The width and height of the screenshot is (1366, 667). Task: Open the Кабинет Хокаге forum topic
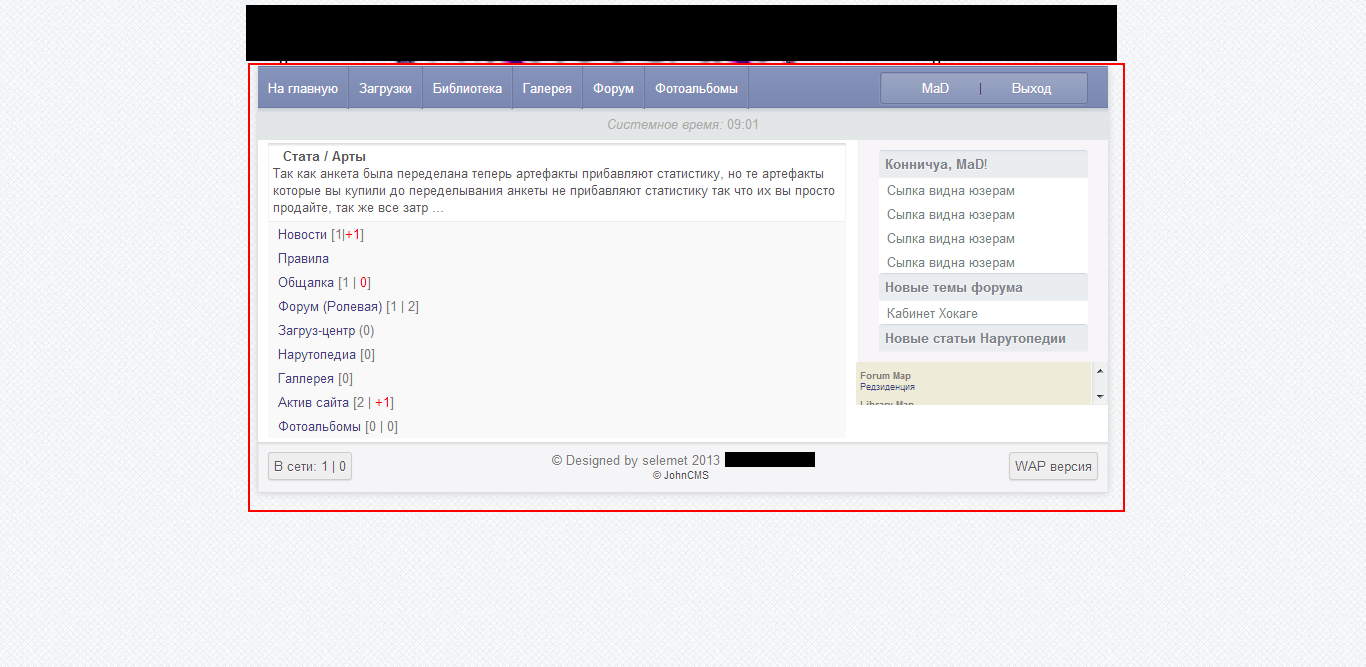coord(932,314)
